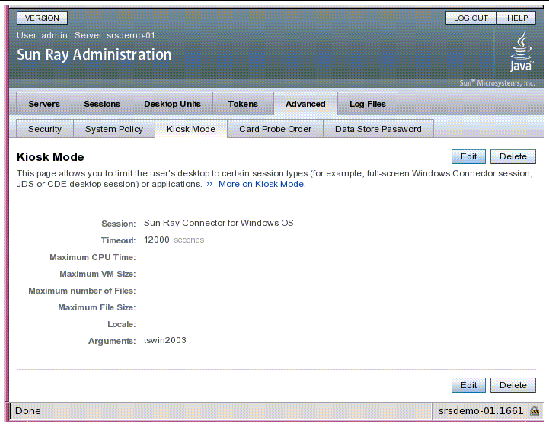
Task: Click the Maximum CPU Time label
Action: 93,257
